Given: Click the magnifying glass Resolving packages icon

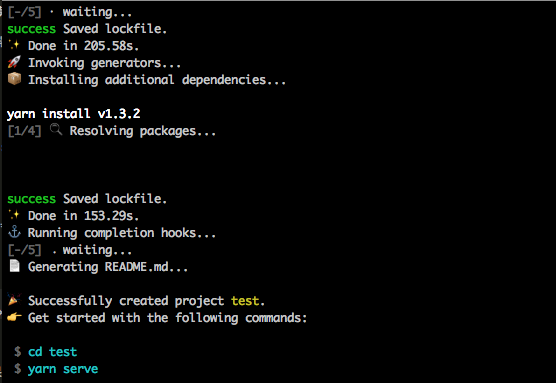Looking at the screenshot, I should tap(56, 130).
